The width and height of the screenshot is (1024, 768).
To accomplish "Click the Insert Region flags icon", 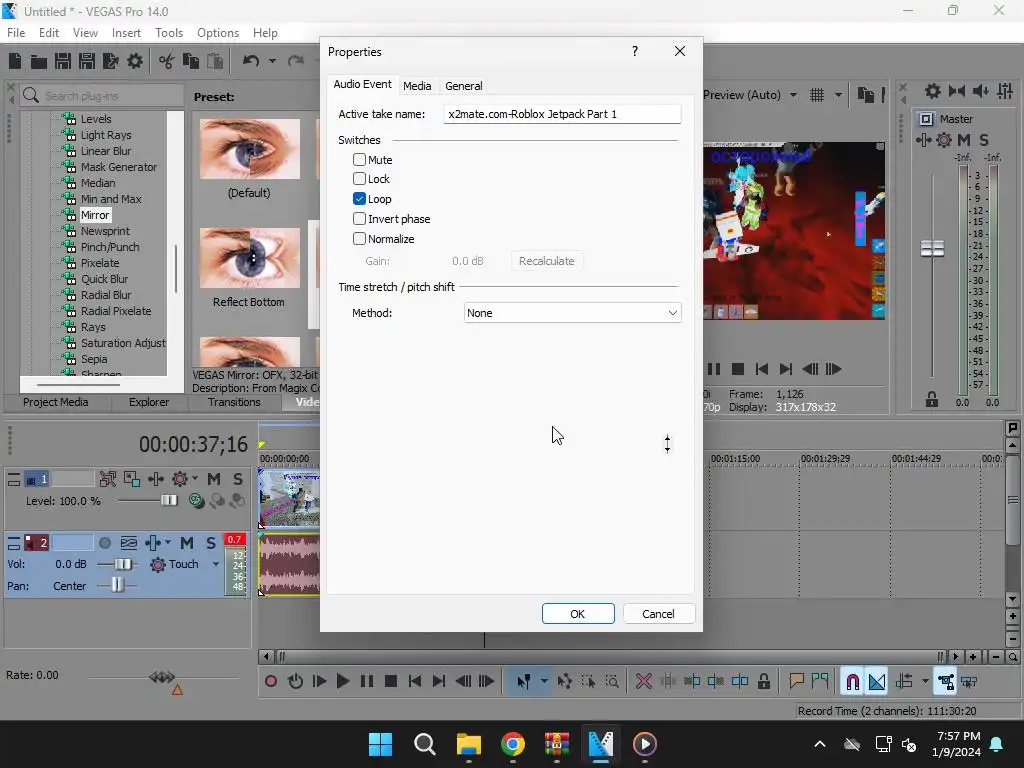I will (x=820, y=681).
